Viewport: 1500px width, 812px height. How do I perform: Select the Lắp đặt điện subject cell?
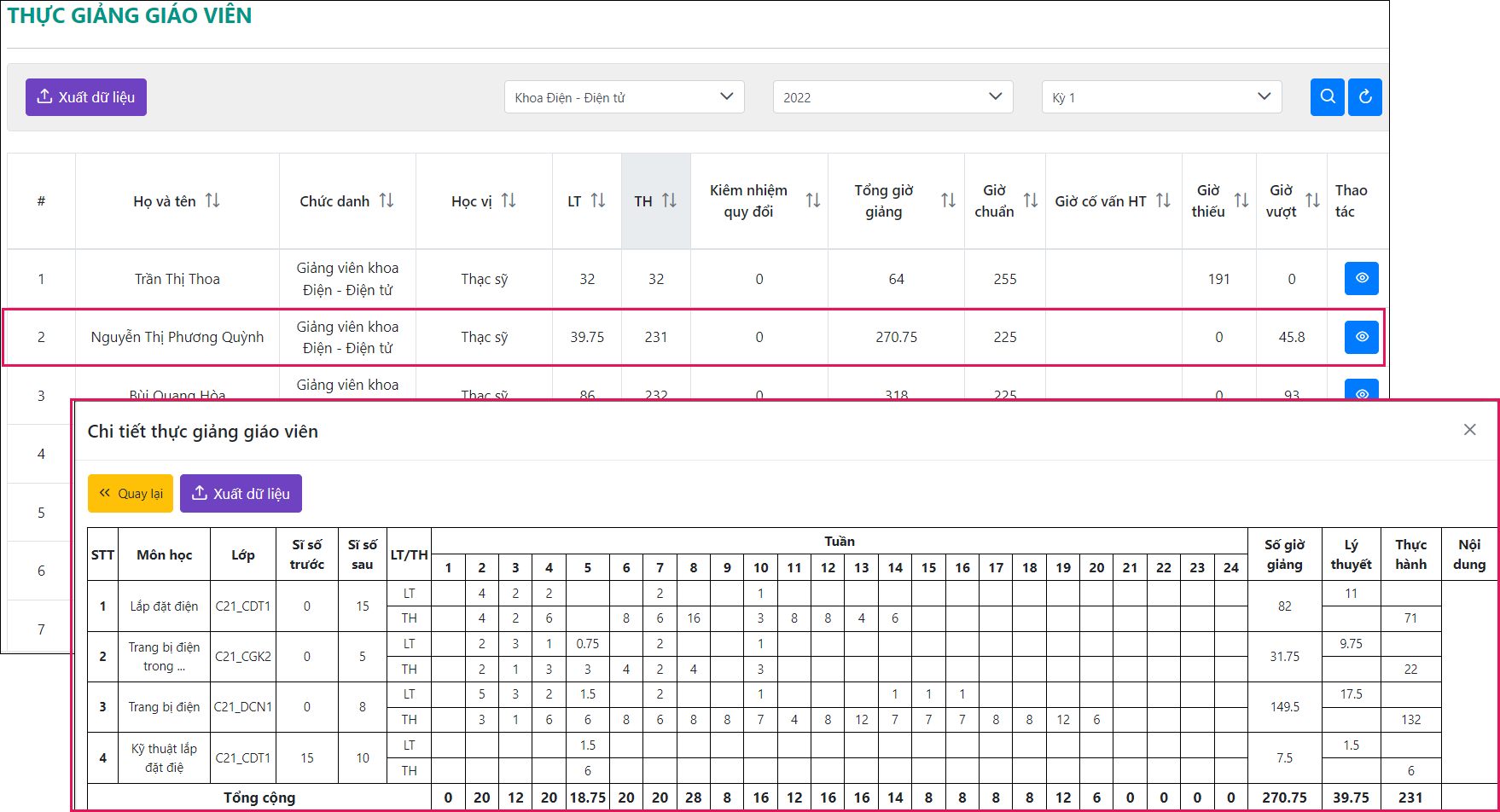point(164,606)
